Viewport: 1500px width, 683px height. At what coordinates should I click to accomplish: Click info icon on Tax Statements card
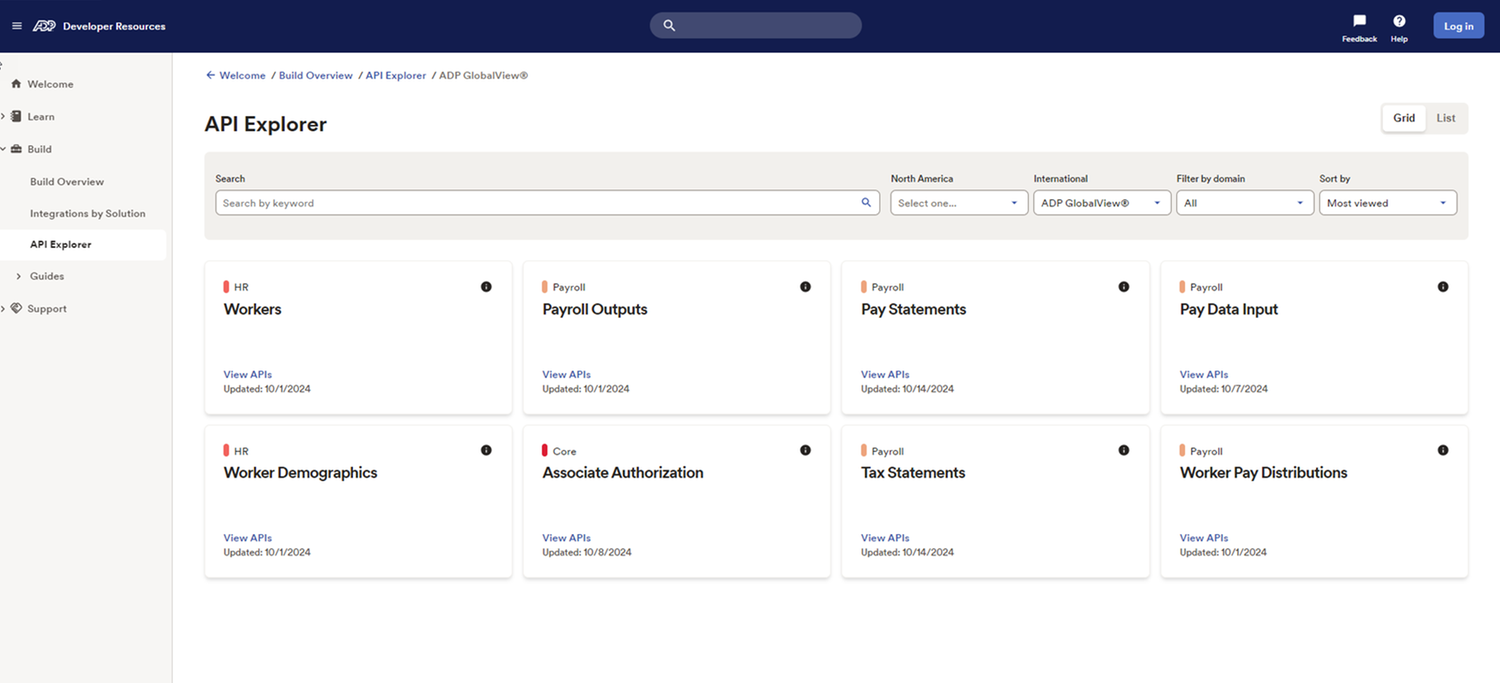point(1124,450)
